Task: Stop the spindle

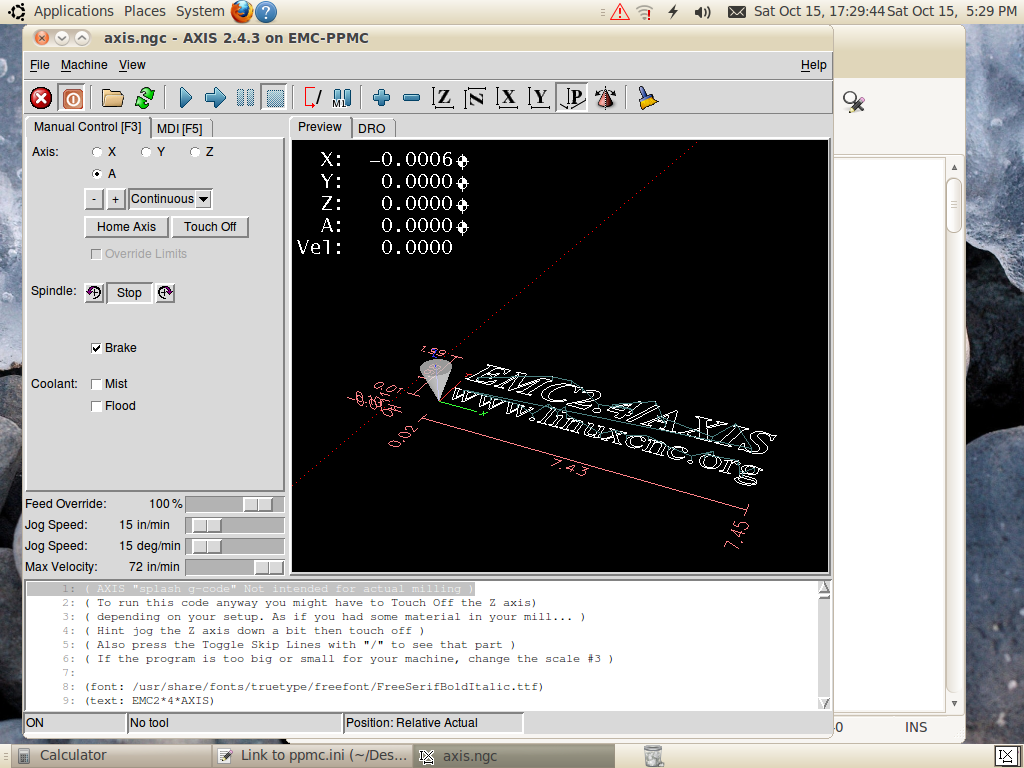Action: [x=129, y=293]
